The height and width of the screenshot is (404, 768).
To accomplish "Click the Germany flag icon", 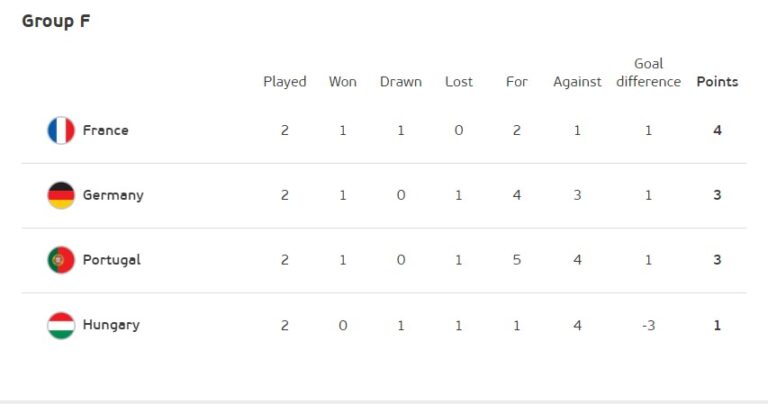I will point(61,195).
